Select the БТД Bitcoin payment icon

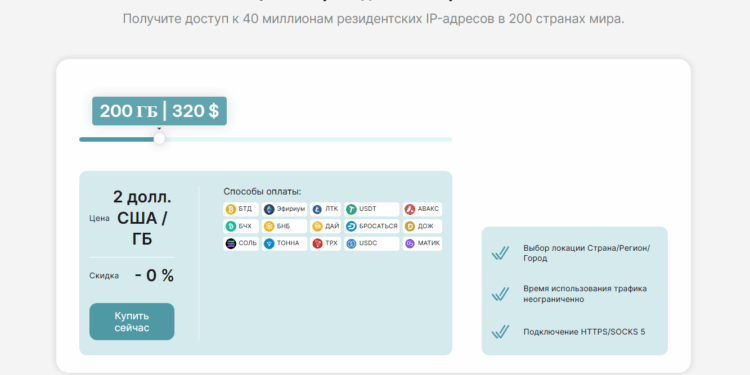tap(241, 209)
